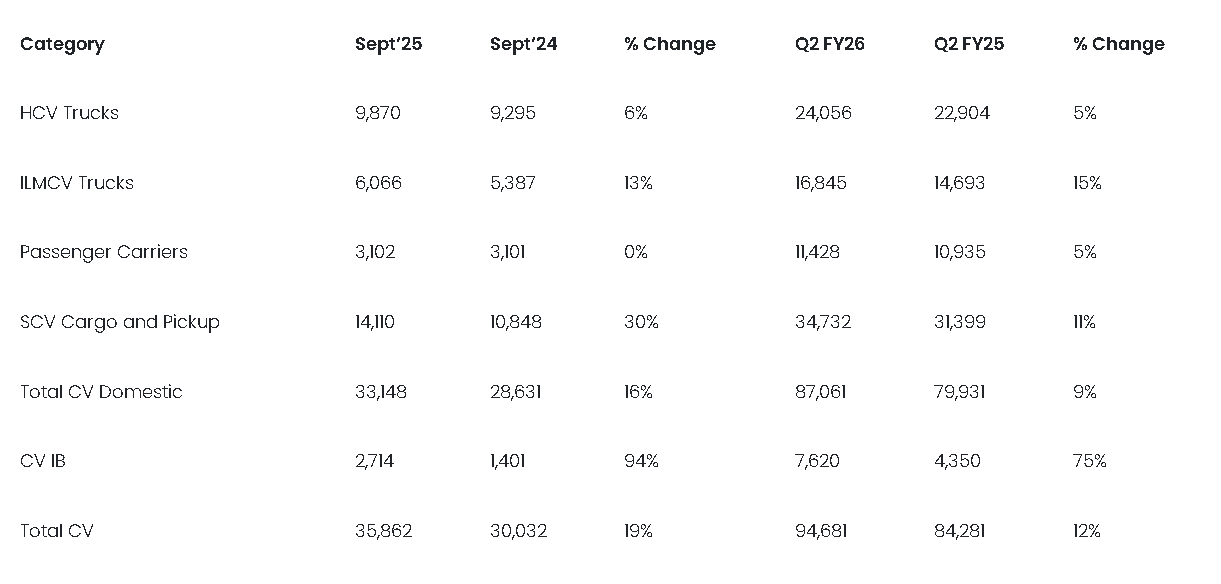The image size is (1221, 584).
Task: Click the 30% change for SCV Cargo
Action: 640,322
